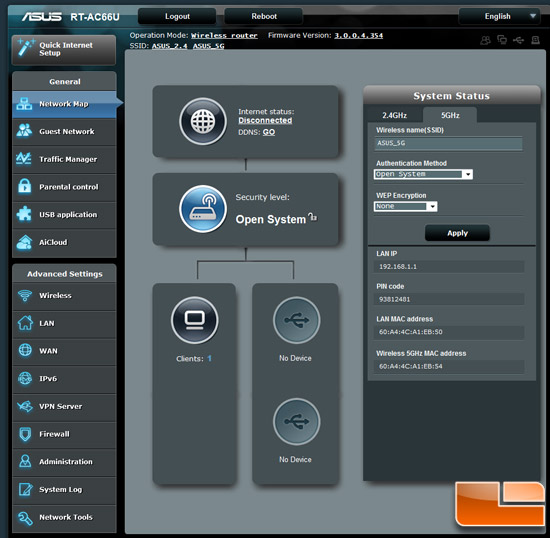Viewport: 550px width, 538px height.
Task: Open WAN globe icon
Action: point(25,350)
